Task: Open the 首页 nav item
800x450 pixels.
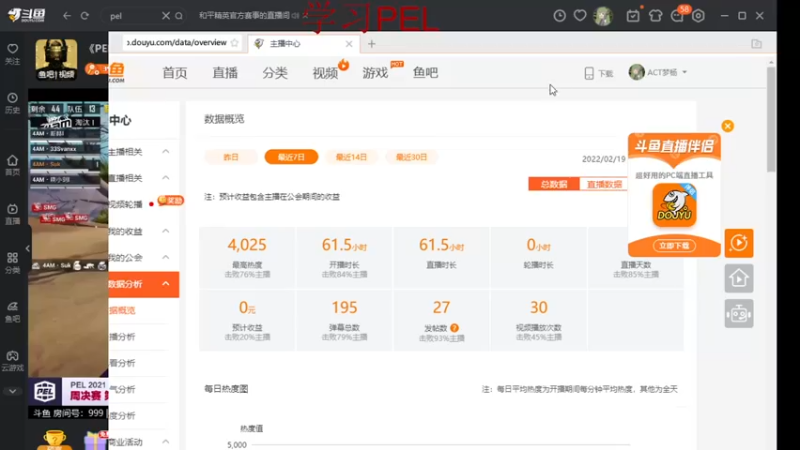Action: 174,73
